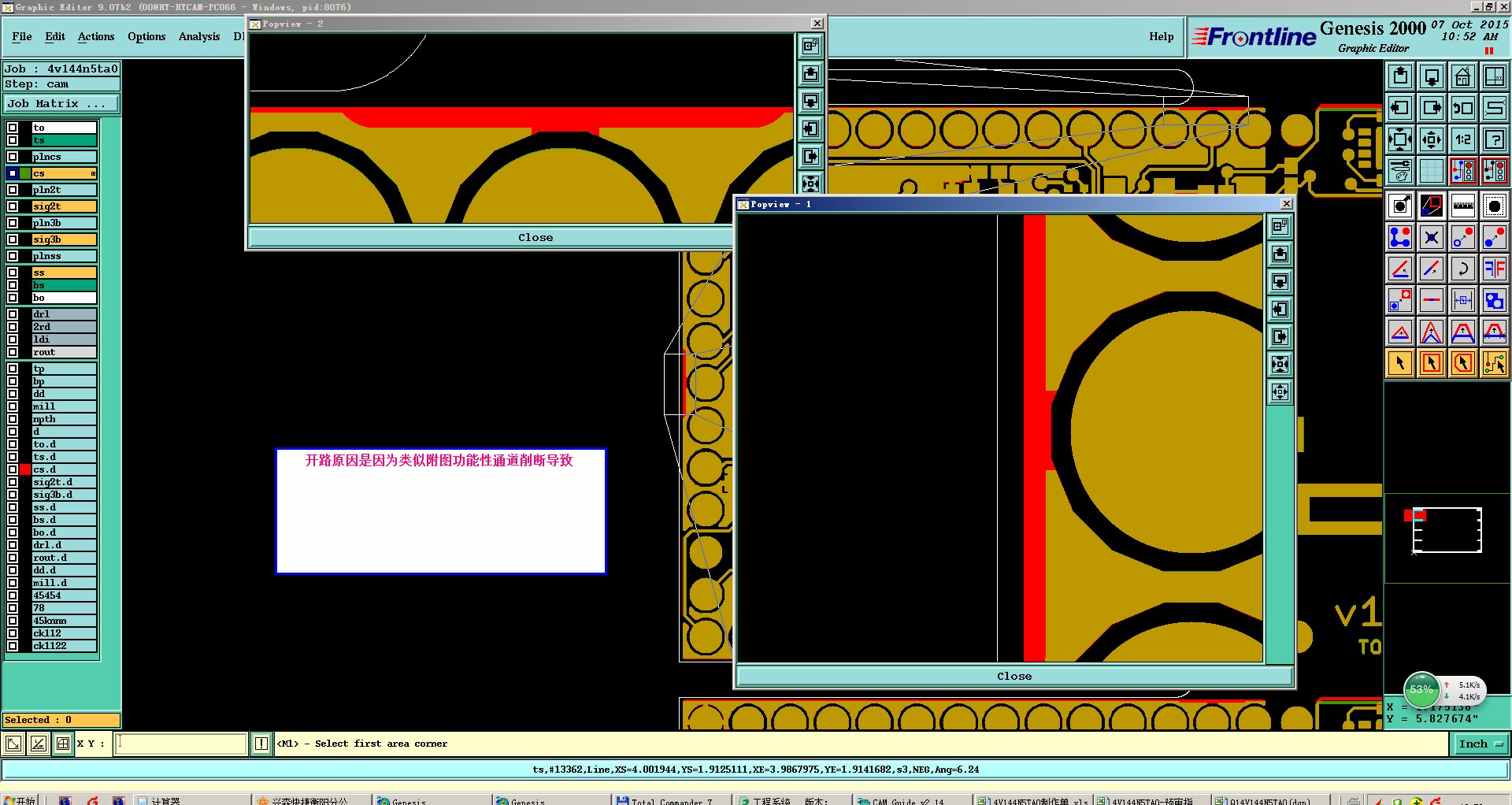Click the previous view (undo zoom) icon

1463,108
